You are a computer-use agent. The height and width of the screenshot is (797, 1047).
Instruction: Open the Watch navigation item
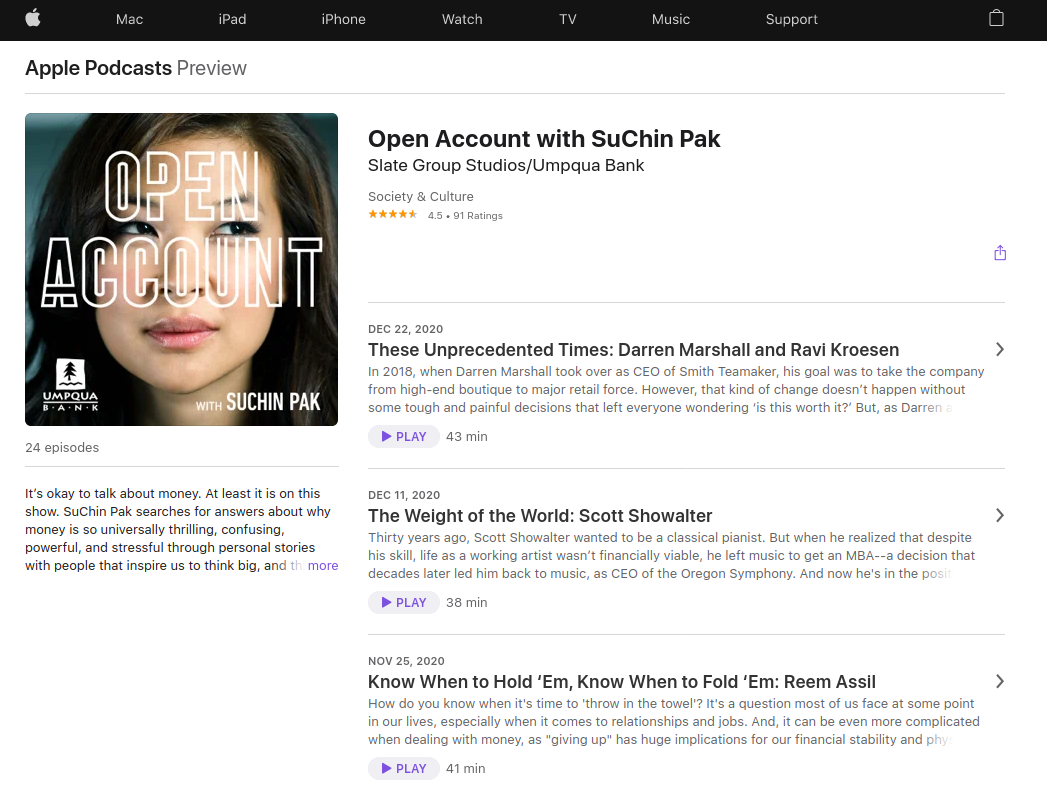coord(462,19)
